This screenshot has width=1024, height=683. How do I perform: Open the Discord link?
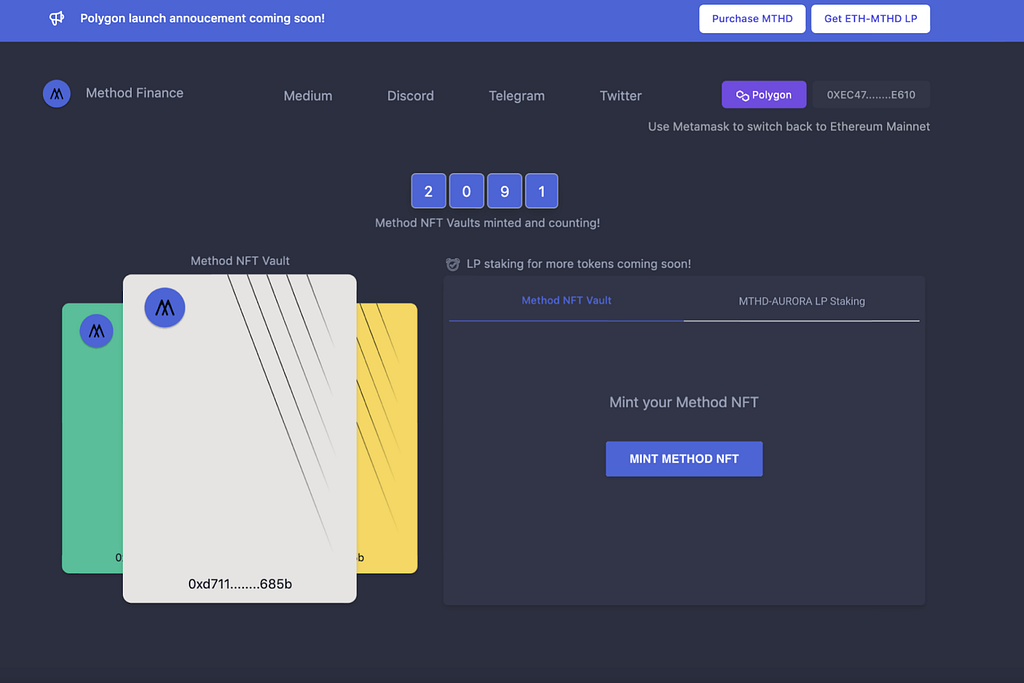point(410,96)
